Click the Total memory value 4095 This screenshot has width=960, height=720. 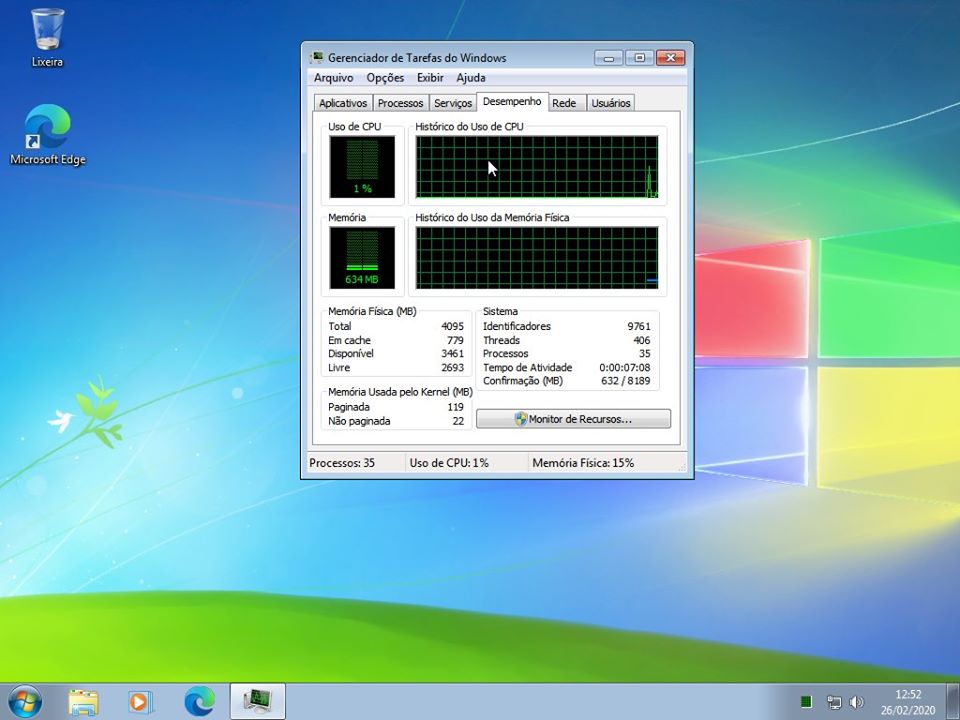pos(452,326)
